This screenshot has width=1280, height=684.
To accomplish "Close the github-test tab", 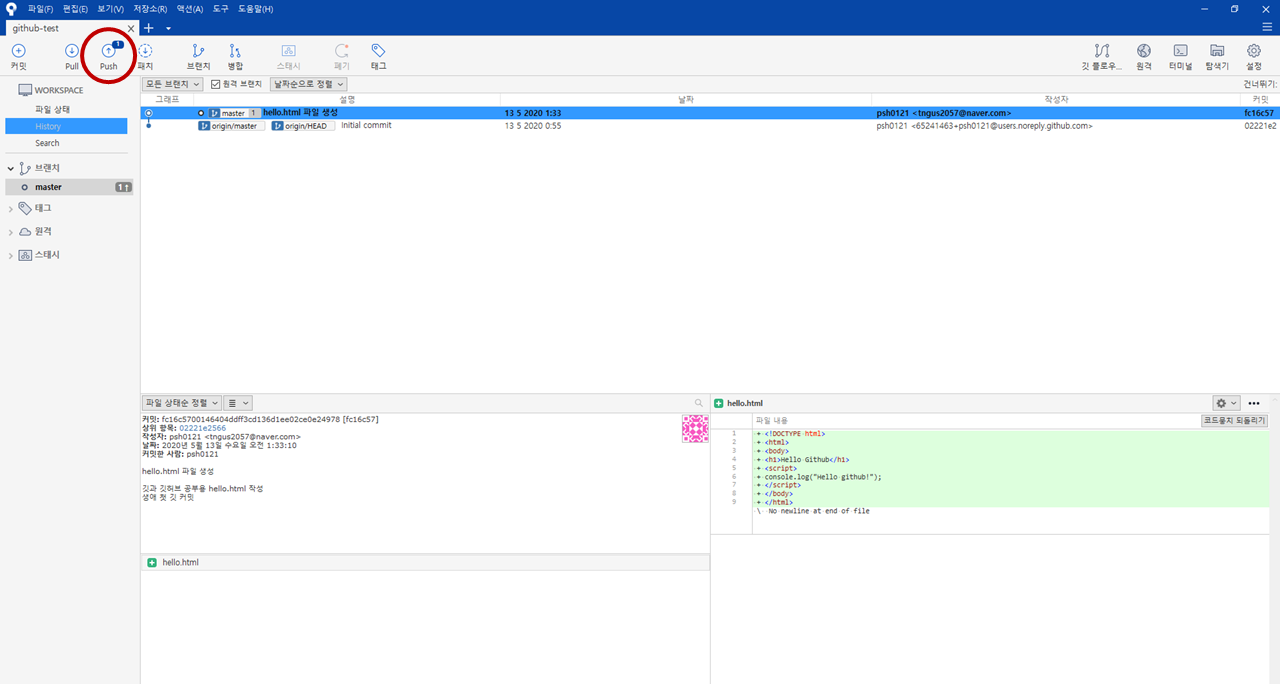I will tap(131, 28).
